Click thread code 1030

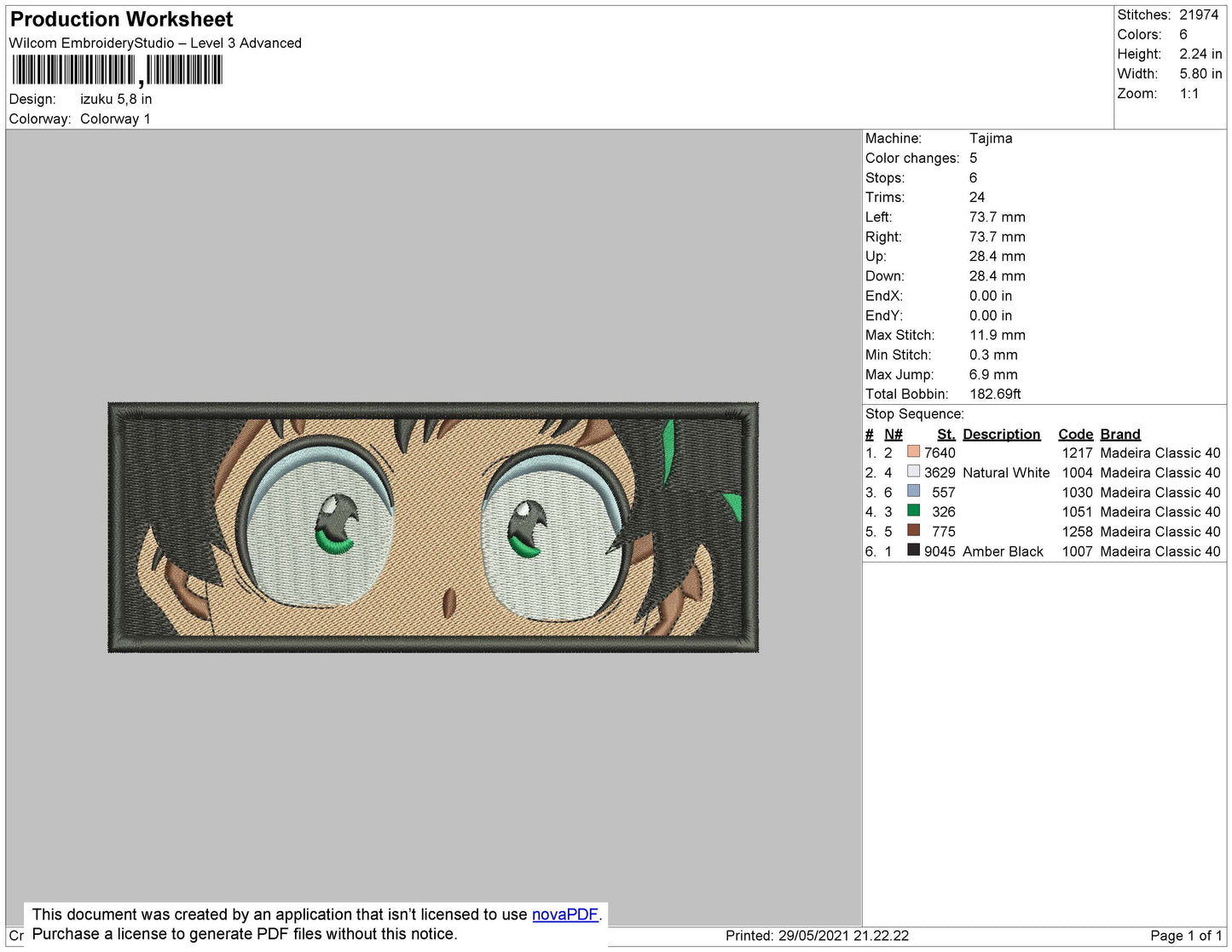(x=1077, y=493)
